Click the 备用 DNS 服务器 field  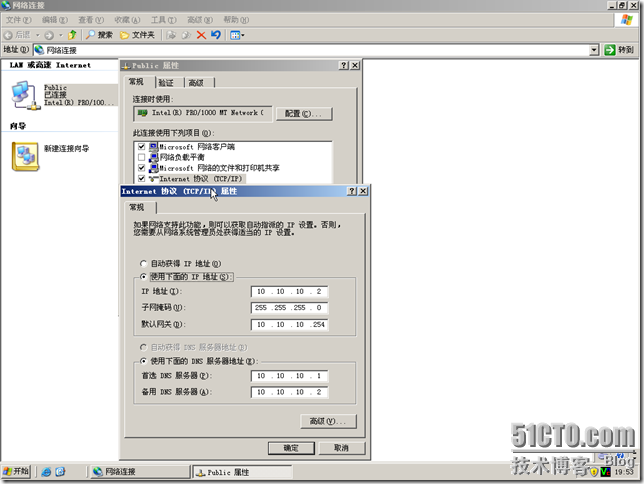(x=290, y=392)
